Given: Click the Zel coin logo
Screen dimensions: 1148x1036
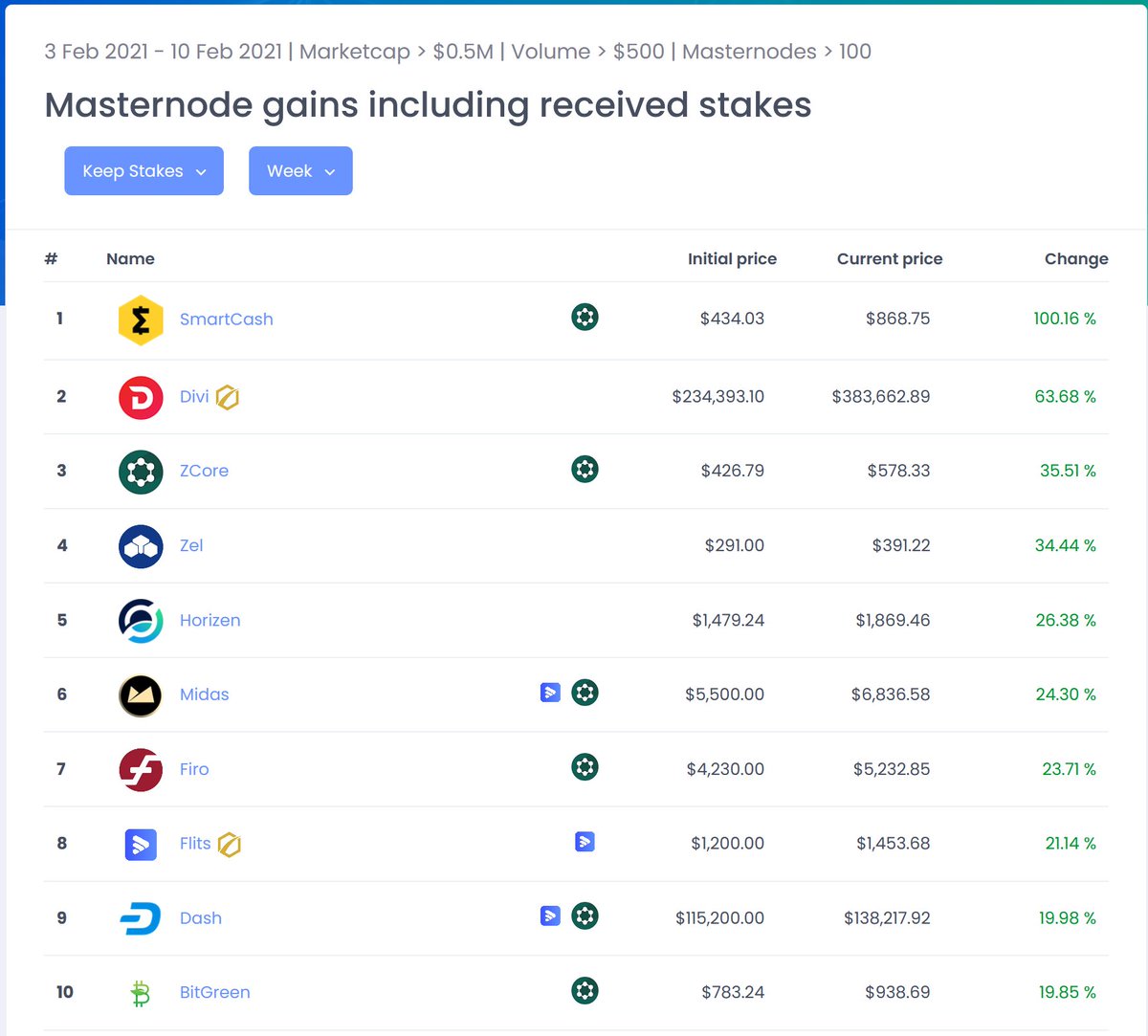Looking at the screenshot, I should click(141, 546).
